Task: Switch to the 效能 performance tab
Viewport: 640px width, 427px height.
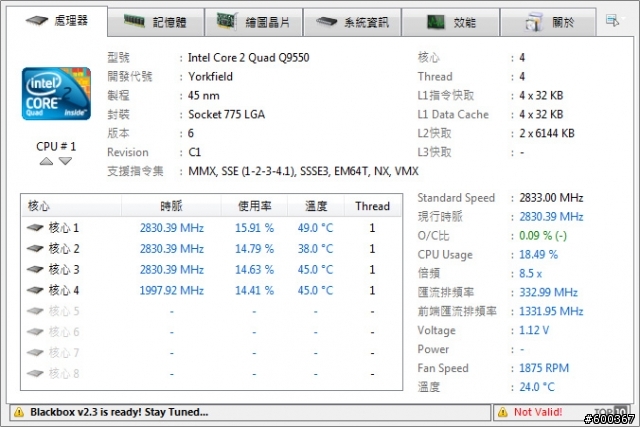Action: point(451,22)
